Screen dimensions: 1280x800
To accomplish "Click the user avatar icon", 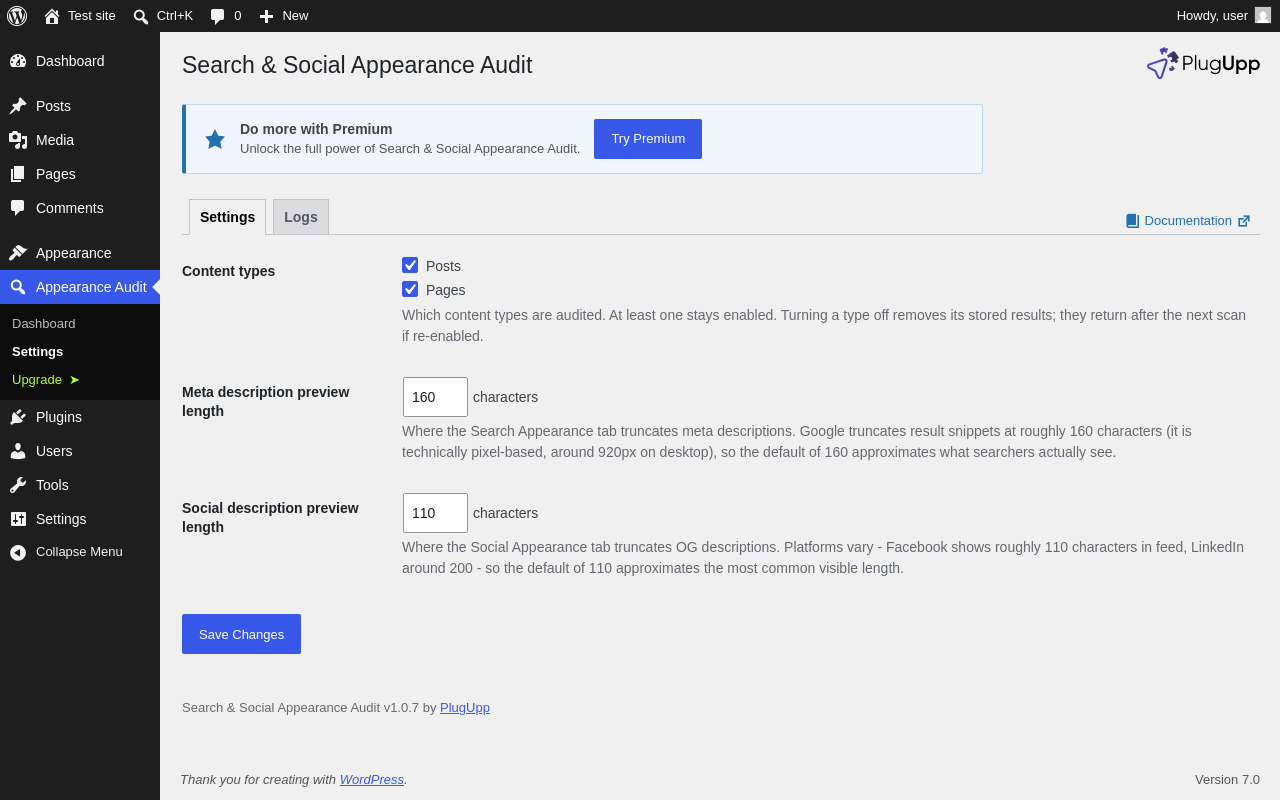I will (x=1263, y=15).
